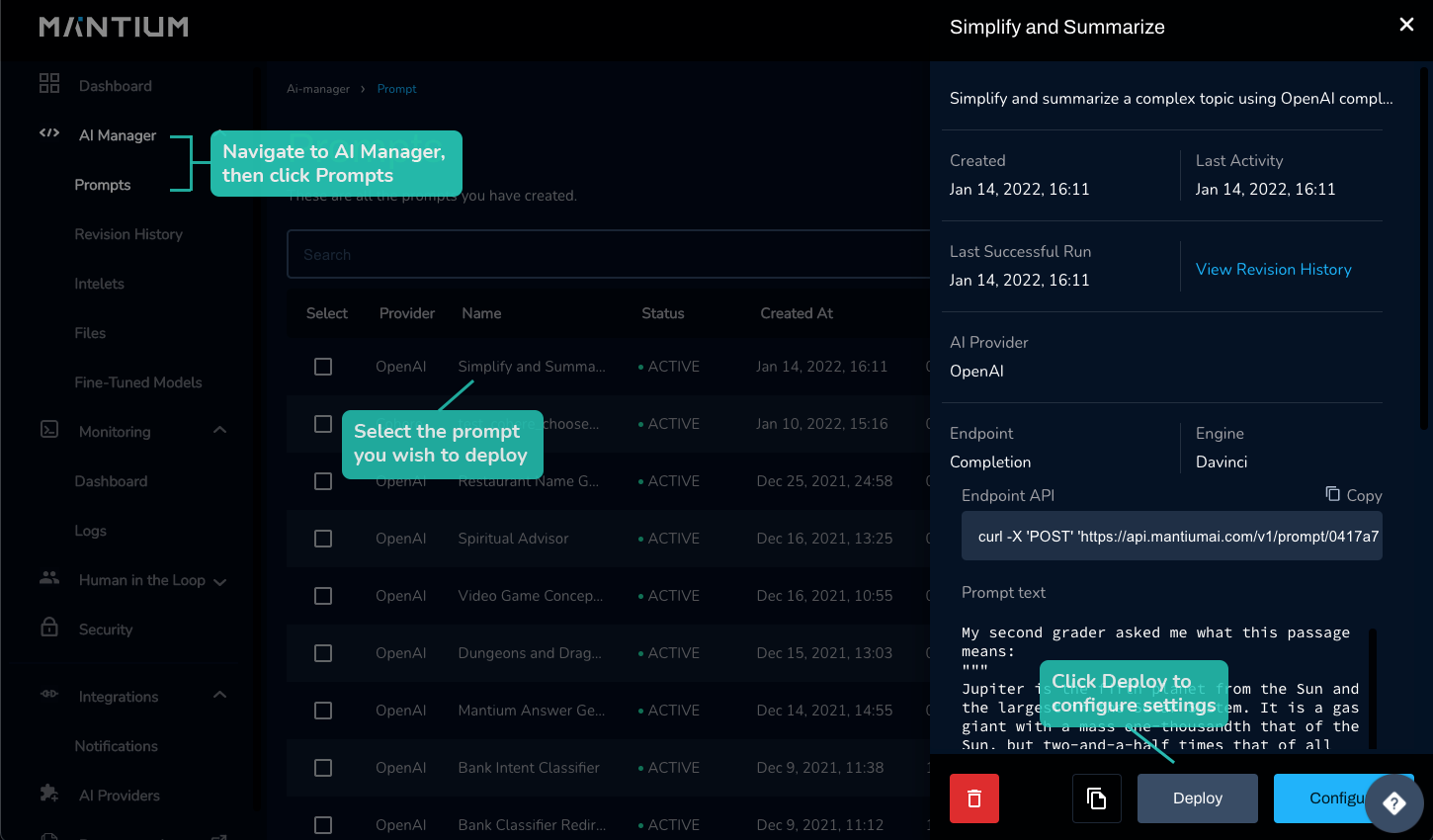Screen dimensions: 1433x840
Task: Open Revision History in the sidebar
Action: 128,234
